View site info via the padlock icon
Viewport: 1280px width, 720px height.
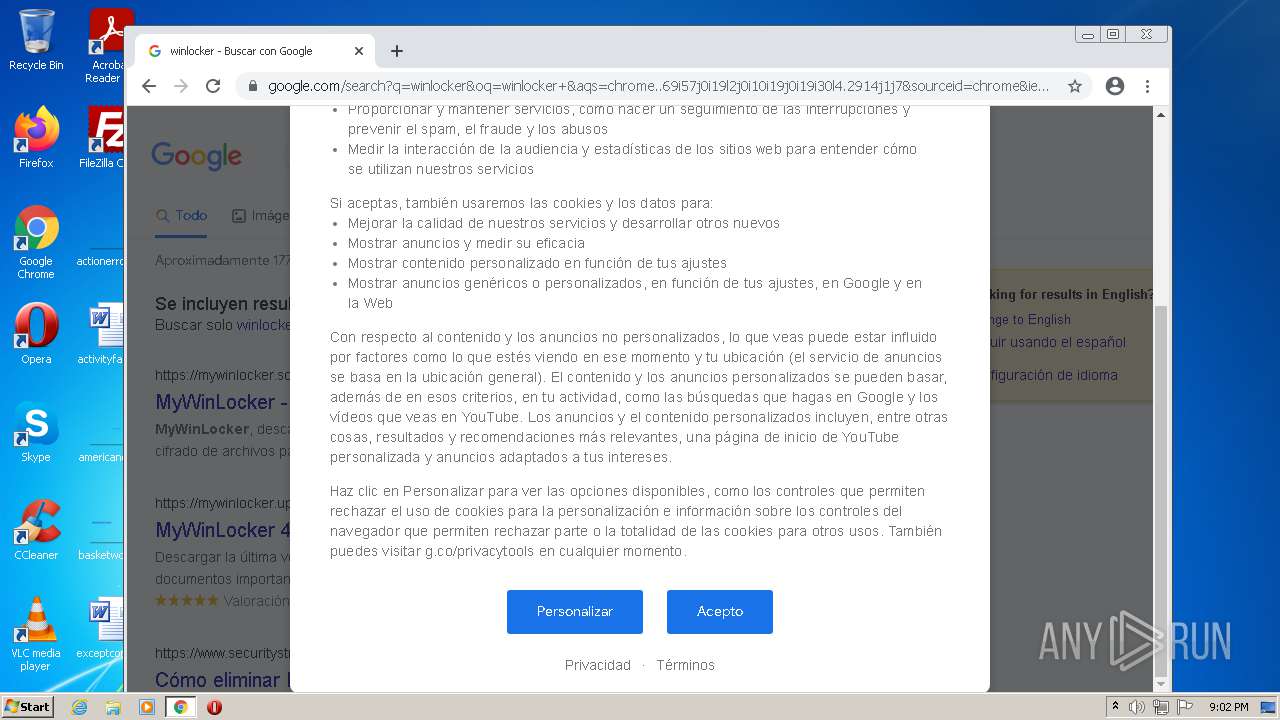[252, 86]
